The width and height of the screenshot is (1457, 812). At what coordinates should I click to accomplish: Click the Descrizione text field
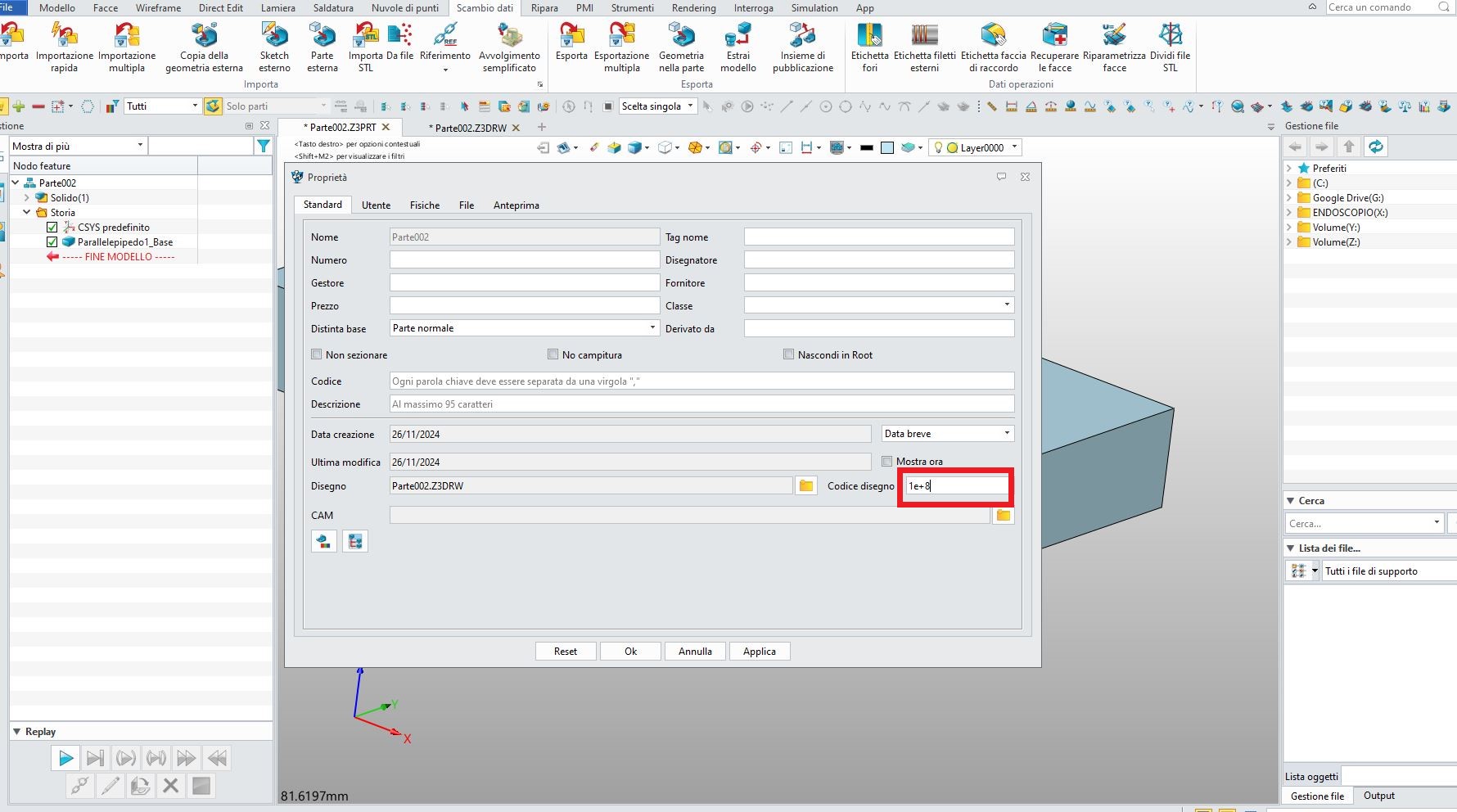tap(702, 404)
